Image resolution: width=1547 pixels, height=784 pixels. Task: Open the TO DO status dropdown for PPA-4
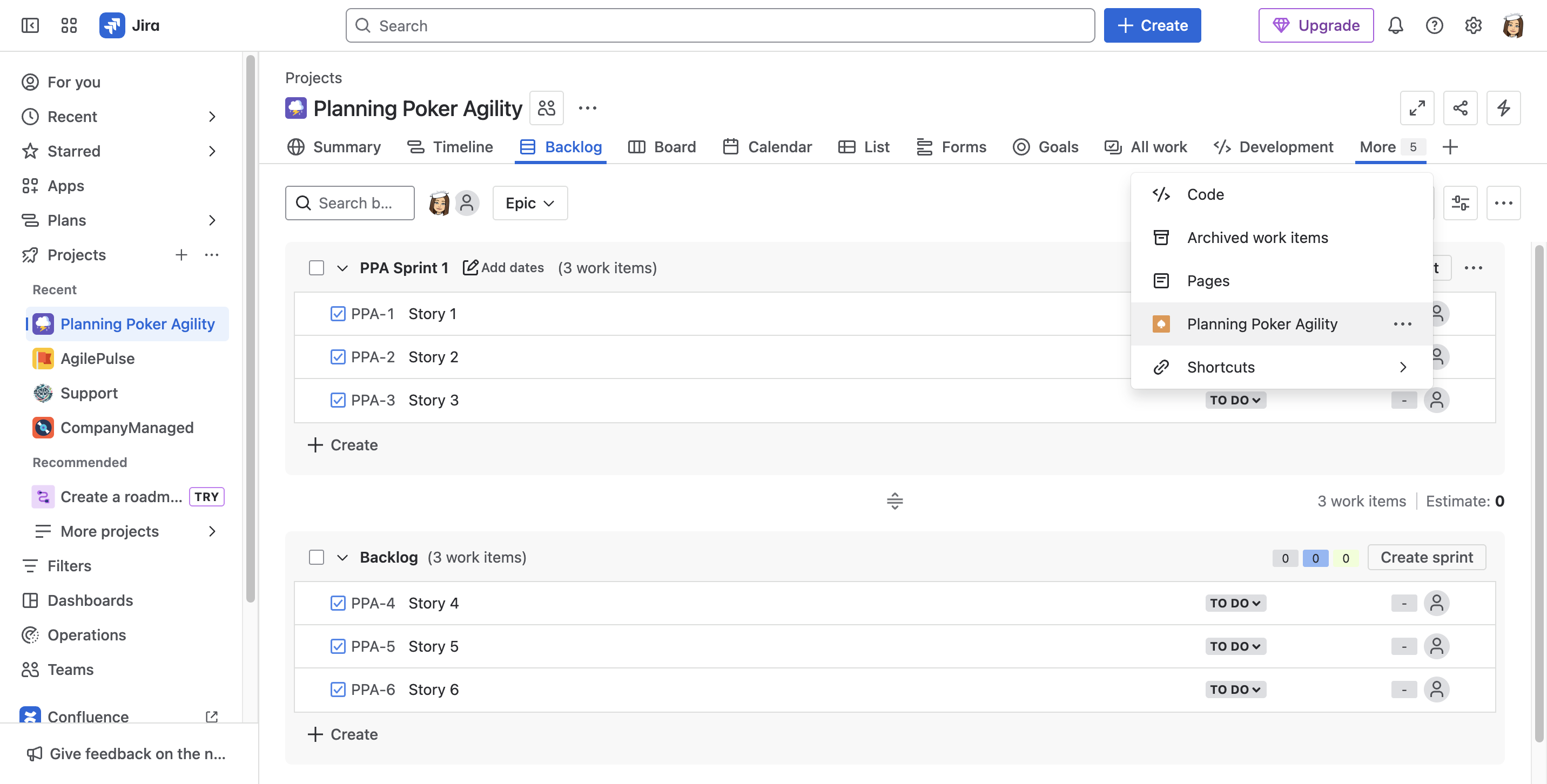pyautogui.click(x=1235, y=603)
